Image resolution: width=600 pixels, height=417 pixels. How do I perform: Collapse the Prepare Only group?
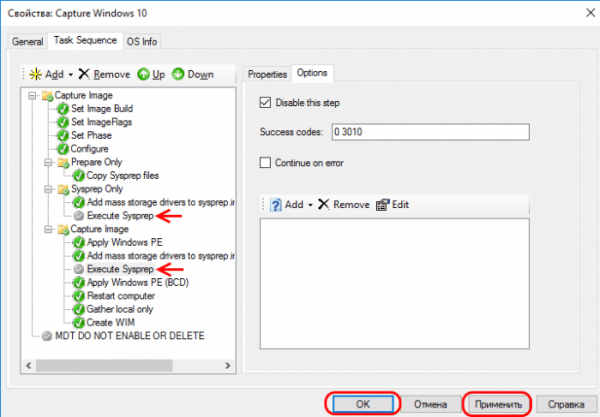tap(48, 163)
